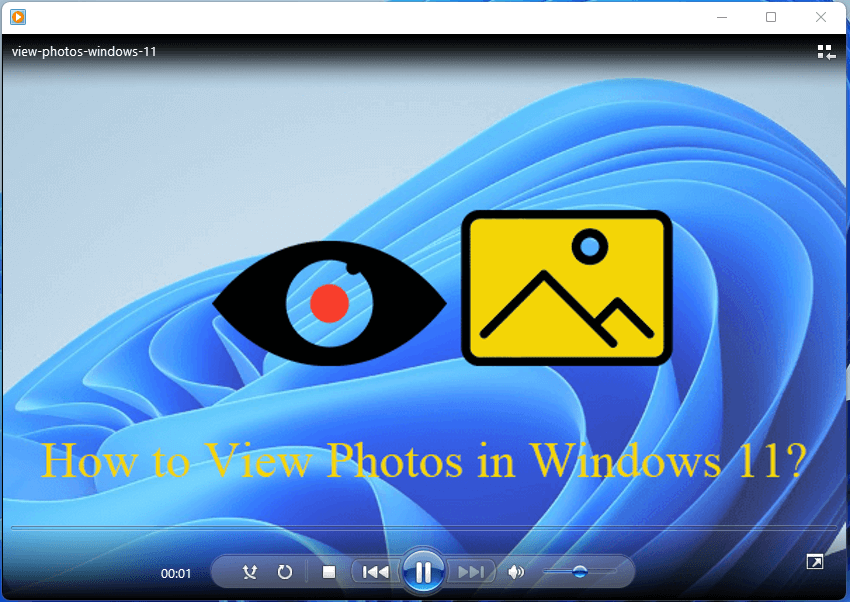Switch to Library view icon
This screenshot has height=602, width=850.
coord(826,52)
